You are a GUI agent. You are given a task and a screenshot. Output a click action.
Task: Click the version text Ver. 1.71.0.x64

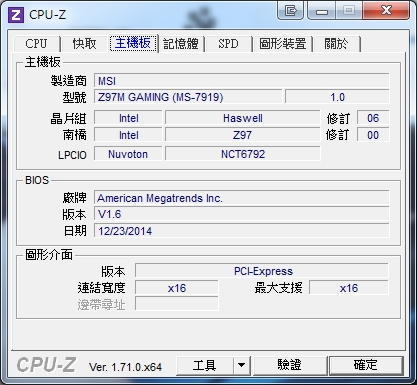125,367
